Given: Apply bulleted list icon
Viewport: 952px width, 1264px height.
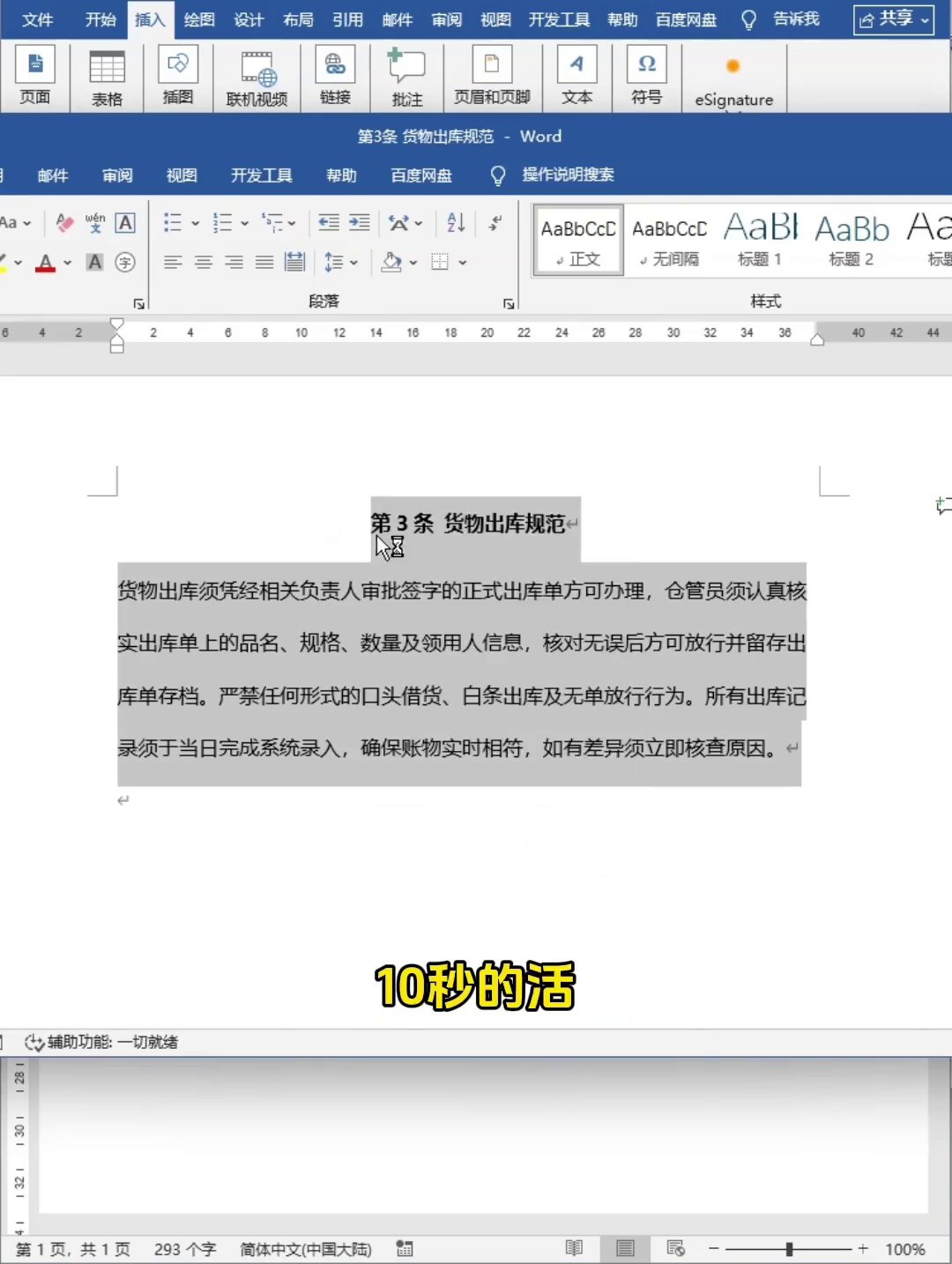Looking at the screenshot, I should 173,223.
